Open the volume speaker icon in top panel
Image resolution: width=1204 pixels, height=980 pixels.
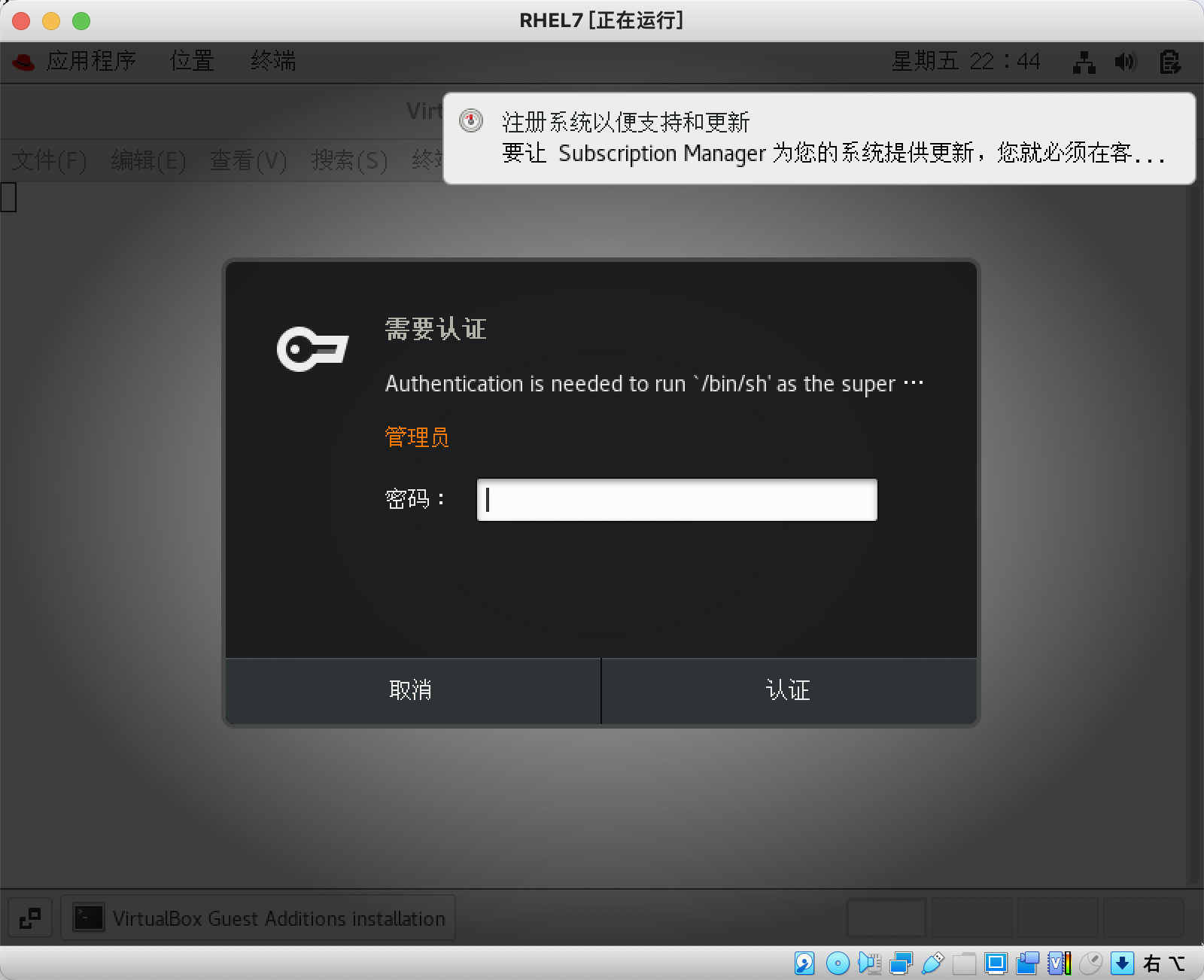(1126, 62)
